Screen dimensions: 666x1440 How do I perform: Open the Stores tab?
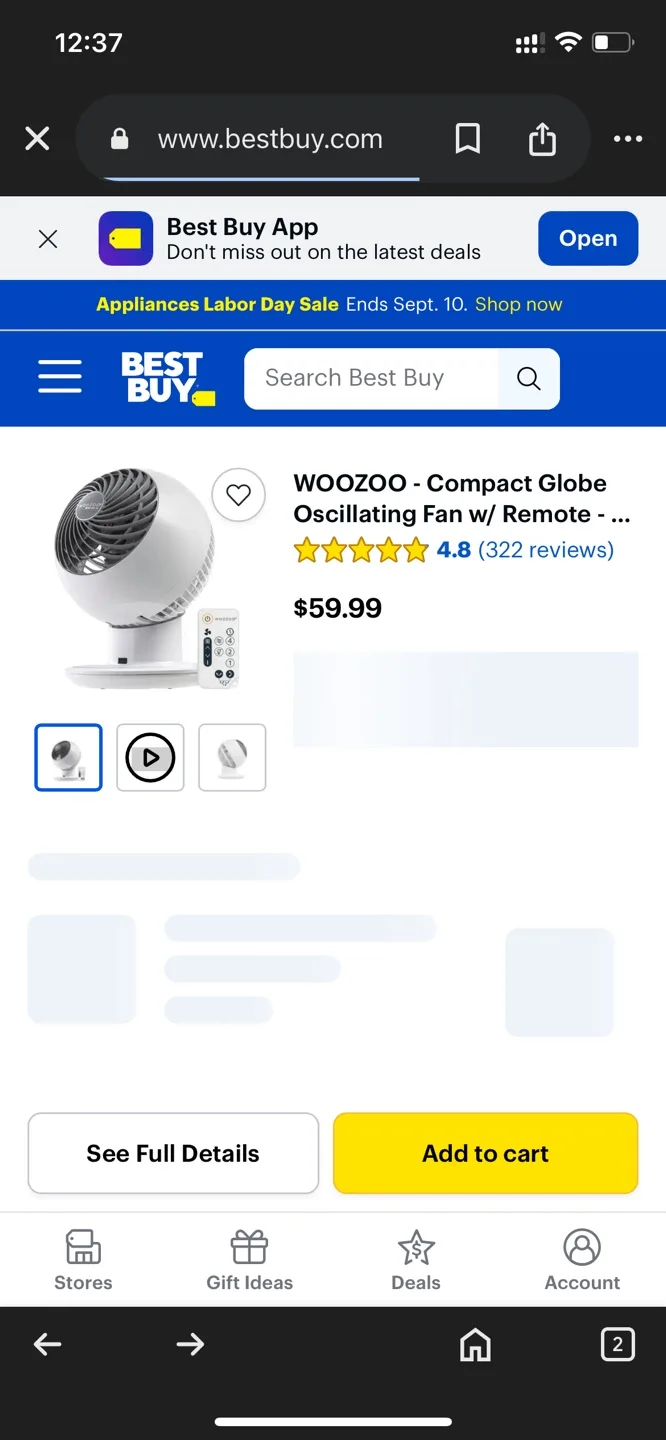[83, 1260]
